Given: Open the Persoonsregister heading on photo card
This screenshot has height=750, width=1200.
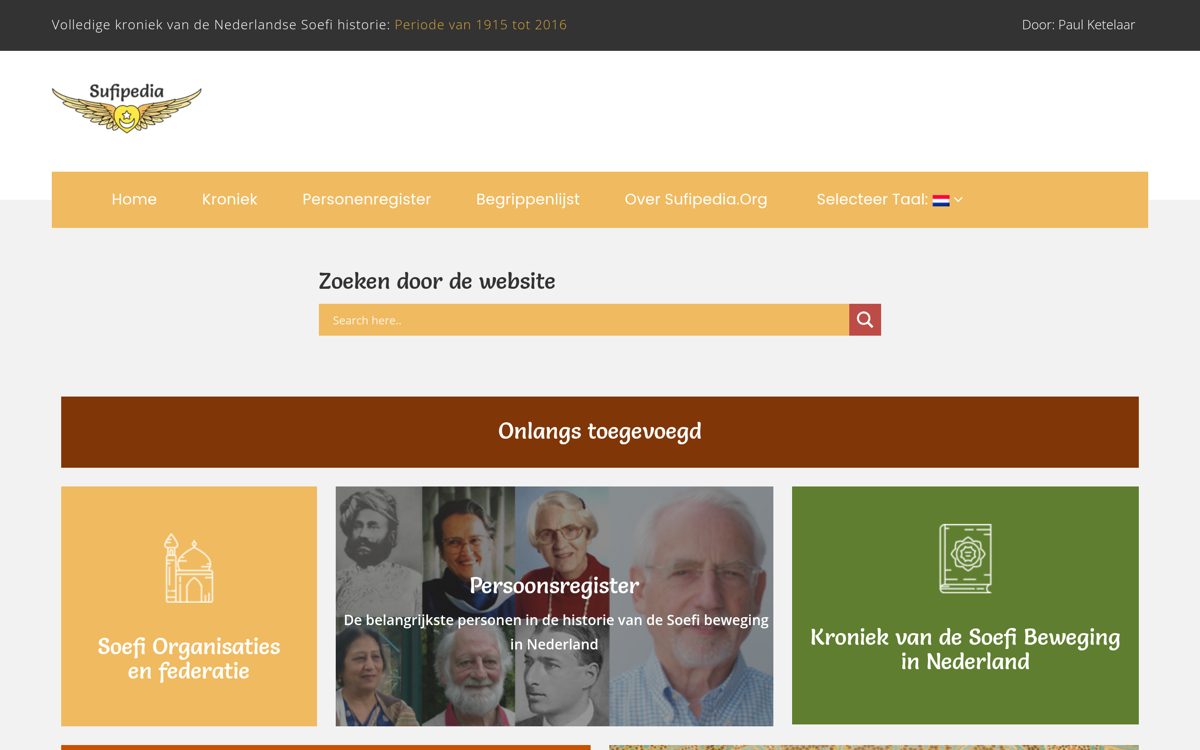Looking at the screenshot, I should [x=554, y=585].
